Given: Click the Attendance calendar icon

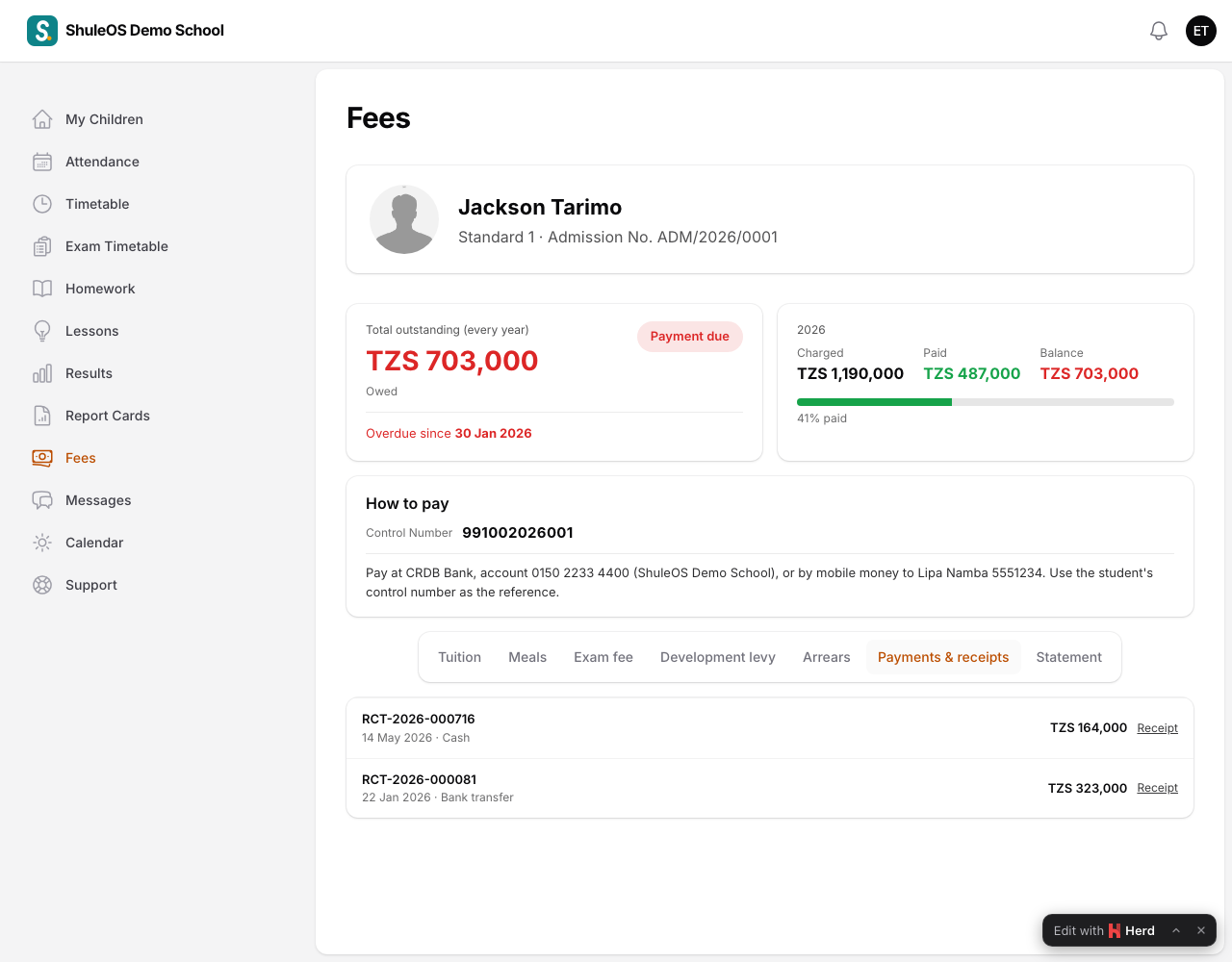Looking at the screenshot, I should click(42, 162).
